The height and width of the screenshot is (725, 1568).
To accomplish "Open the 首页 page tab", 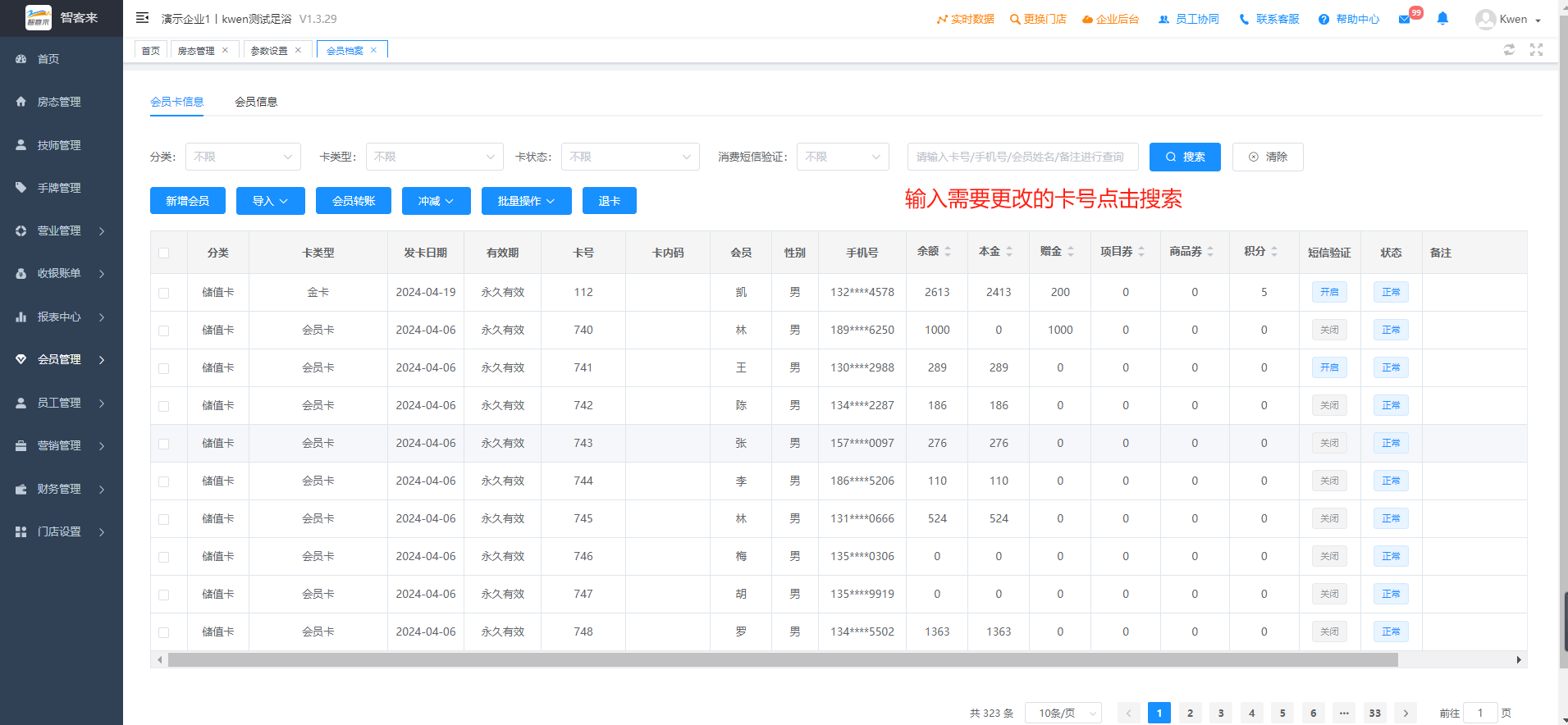I will coord(151,50).
